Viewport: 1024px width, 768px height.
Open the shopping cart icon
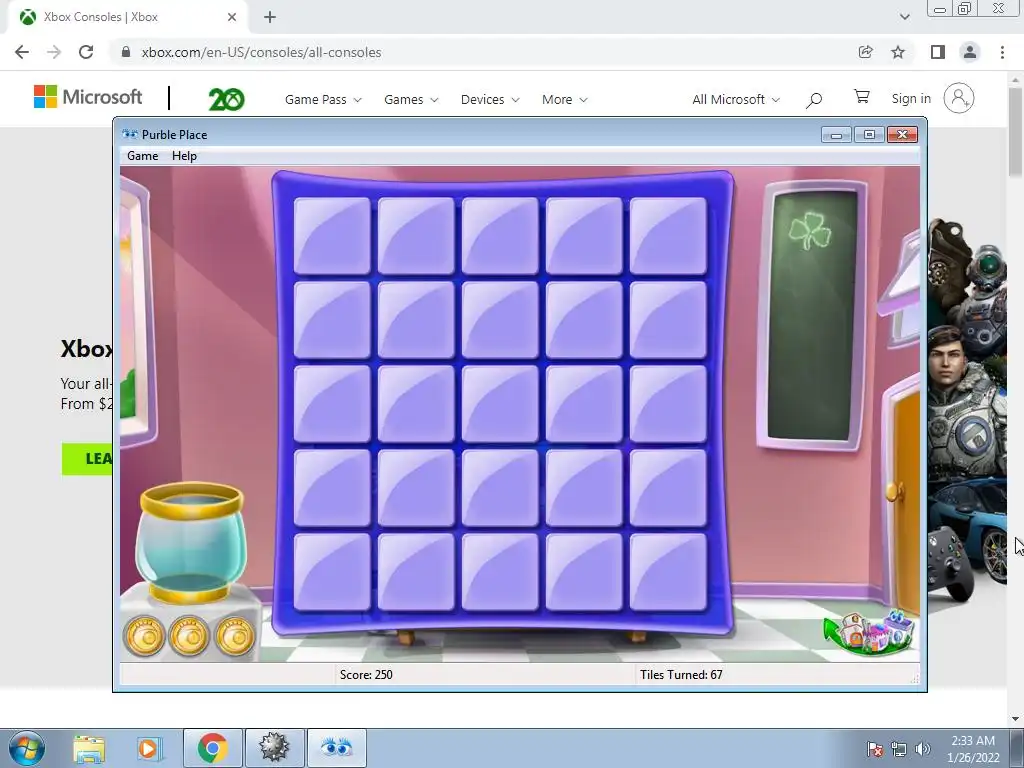[x=861, y=97]
